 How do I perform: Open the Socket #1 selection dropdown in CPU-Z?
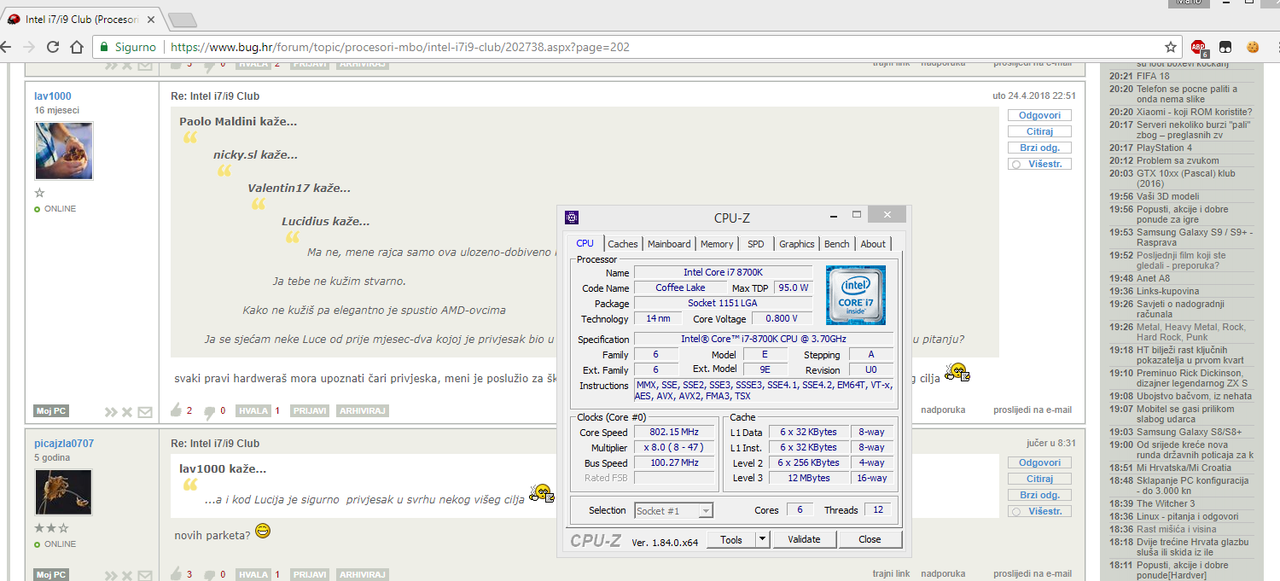click(674, 510)
